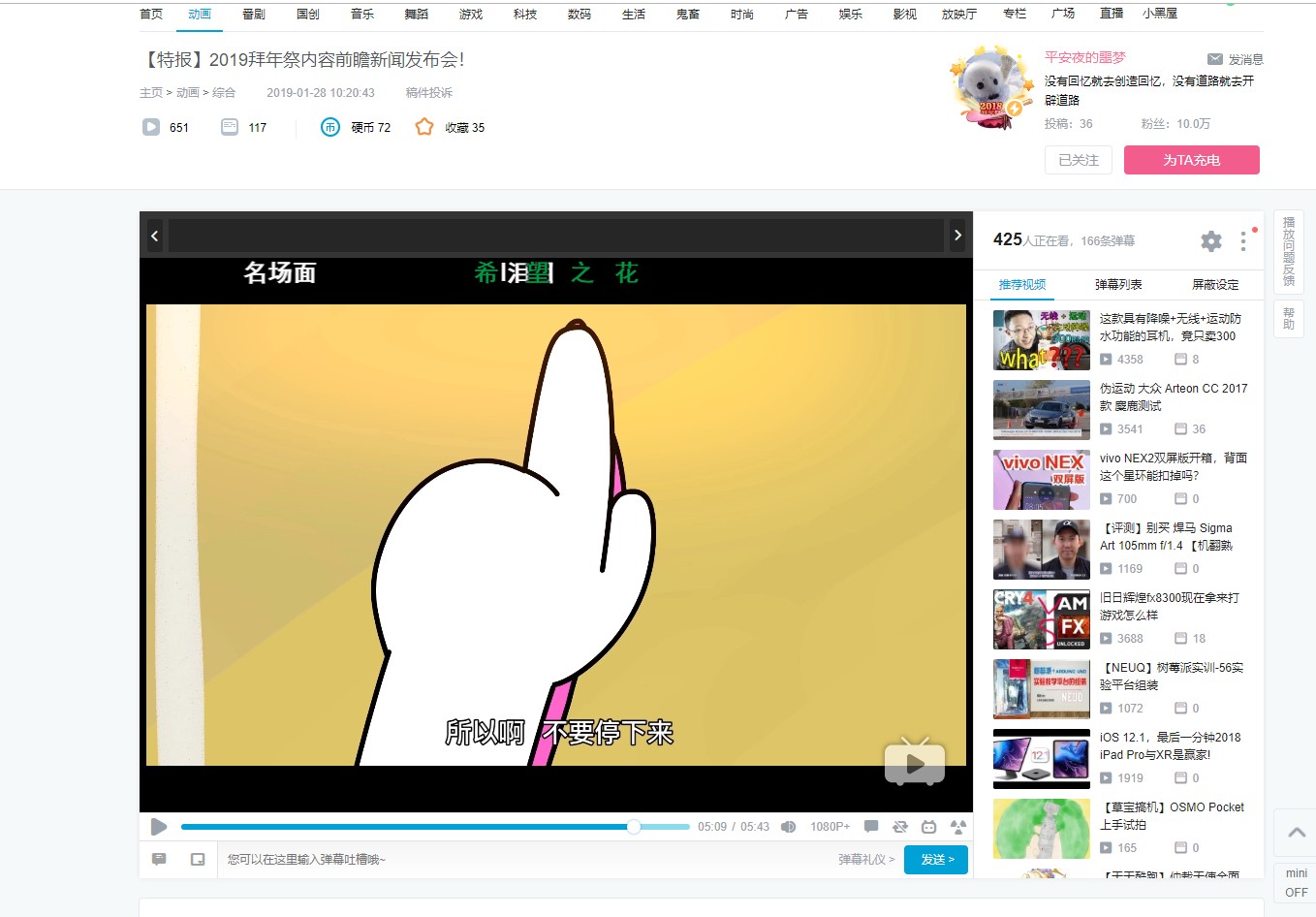Open the 鬼畜 navigation item
1316x917 pixels.
click(x=688, y=14)
